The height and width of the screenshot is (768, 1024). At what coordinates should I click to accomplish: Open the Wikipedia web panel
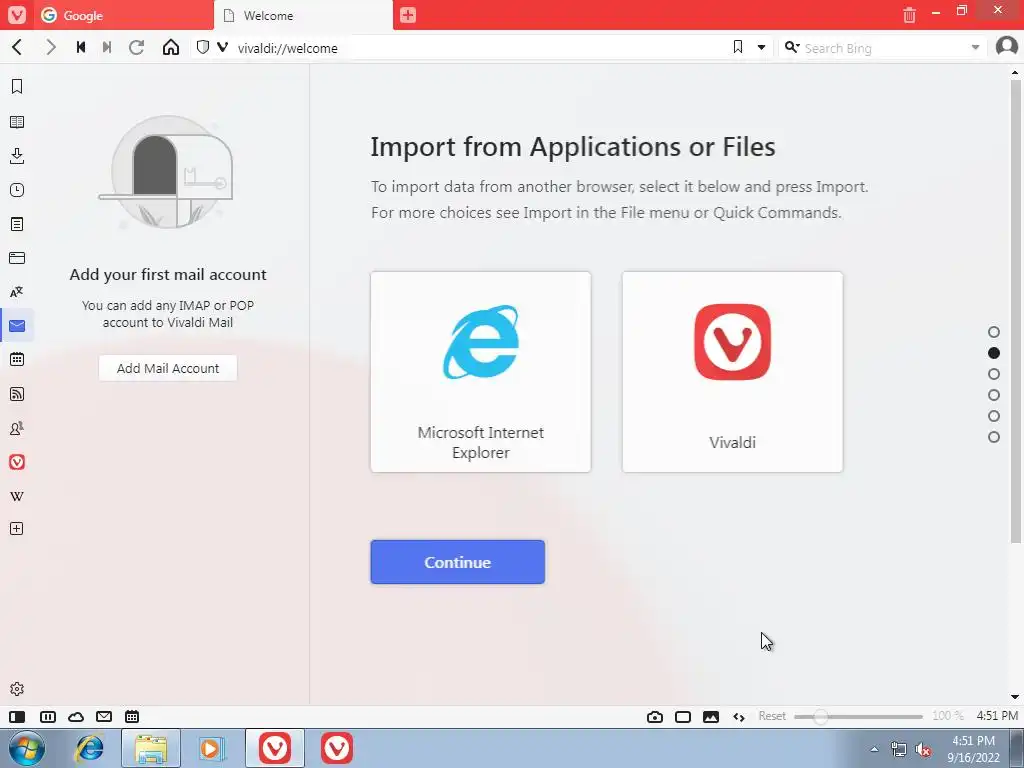click(17, 496)
